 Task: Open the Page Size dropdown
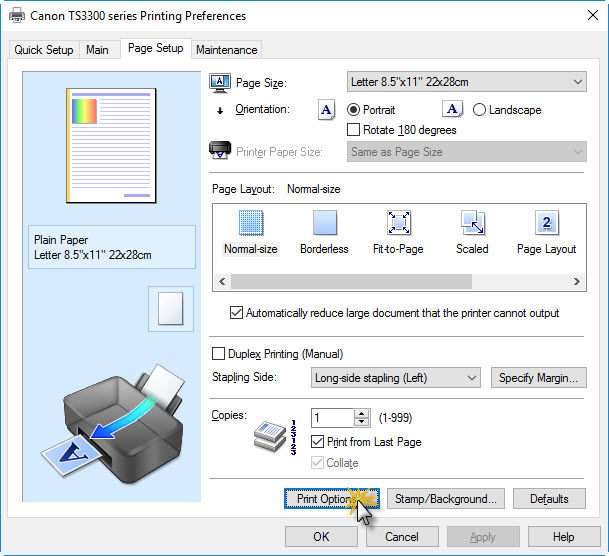466,82
